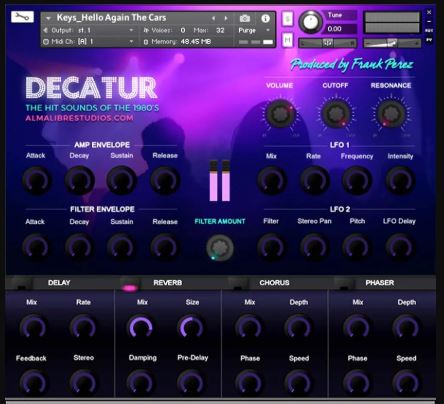Load previous instrument with left arrow
444x404 pixels.
[213, 18]
